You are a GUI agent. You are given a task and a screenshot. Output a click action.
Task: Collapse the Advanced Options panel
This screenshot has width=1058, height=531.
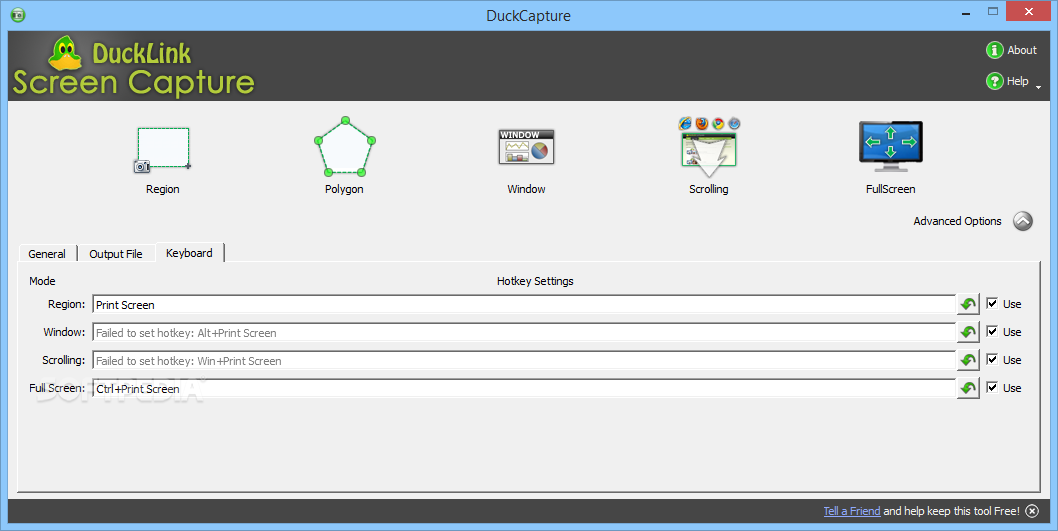[x=1023, y=221]
